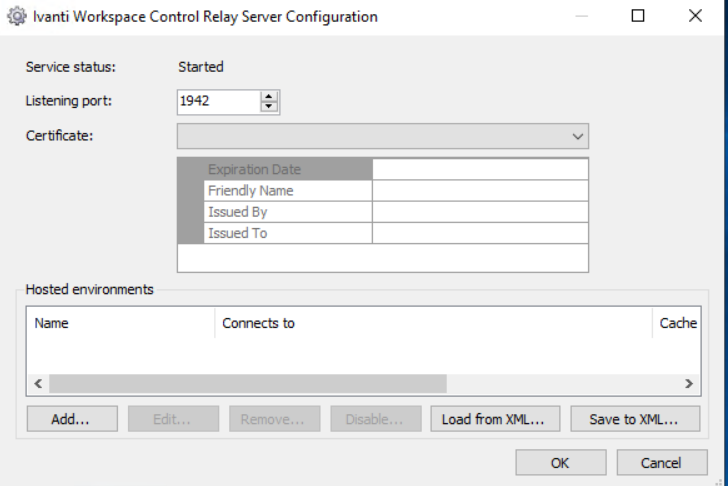Screen dimensions: 728x486
Task: Sort by the Connects to column header
Action: 434,323
